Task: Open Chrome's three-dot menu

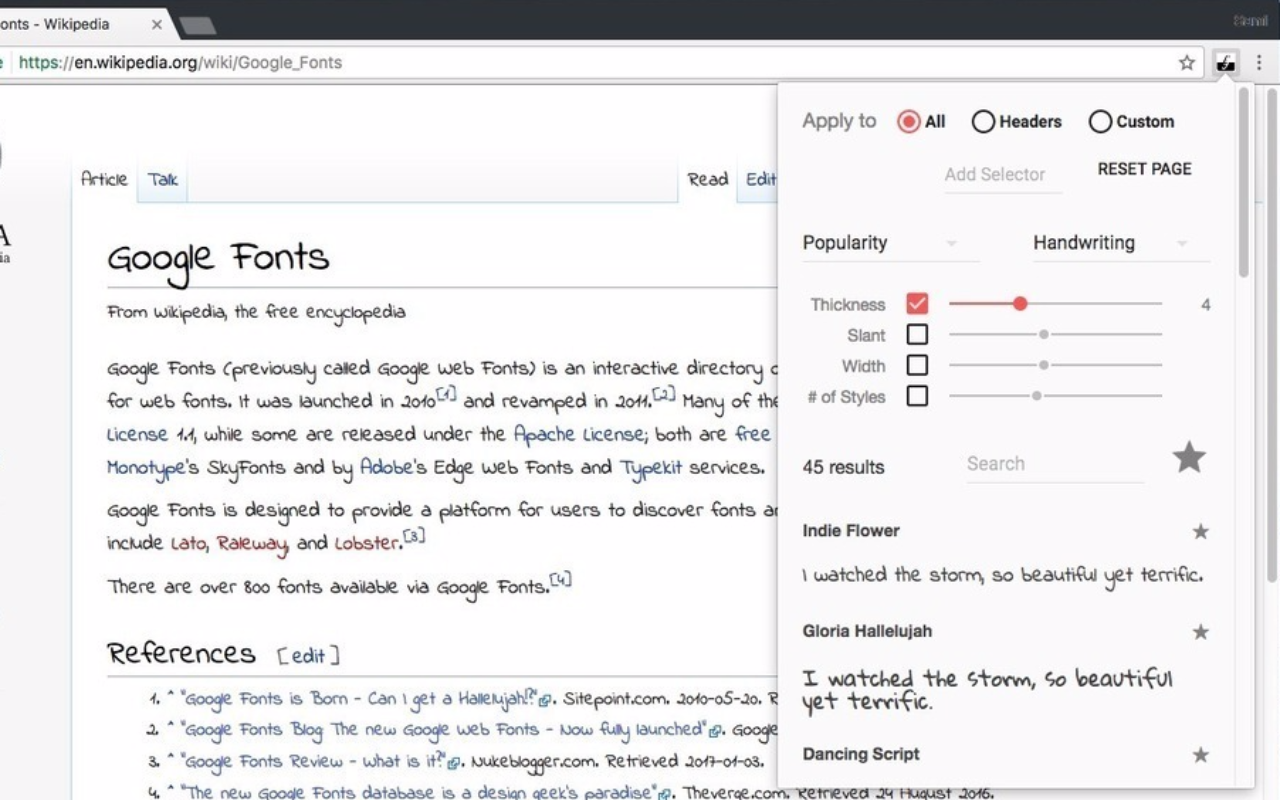Action: coord(1259,62)
